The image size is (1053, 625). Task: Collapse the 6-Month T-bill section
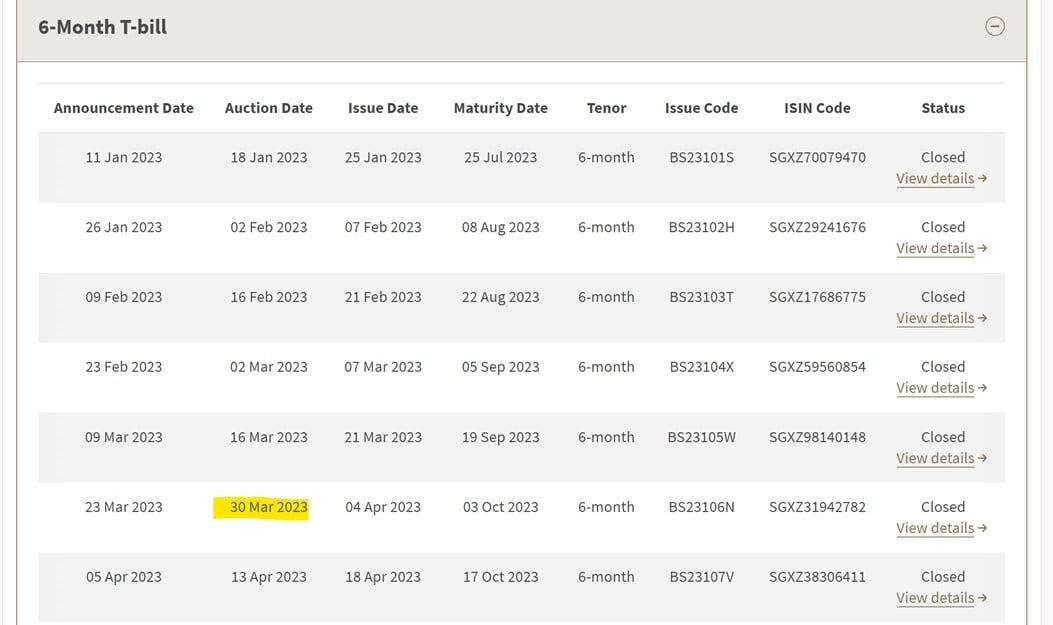[995, 26]
